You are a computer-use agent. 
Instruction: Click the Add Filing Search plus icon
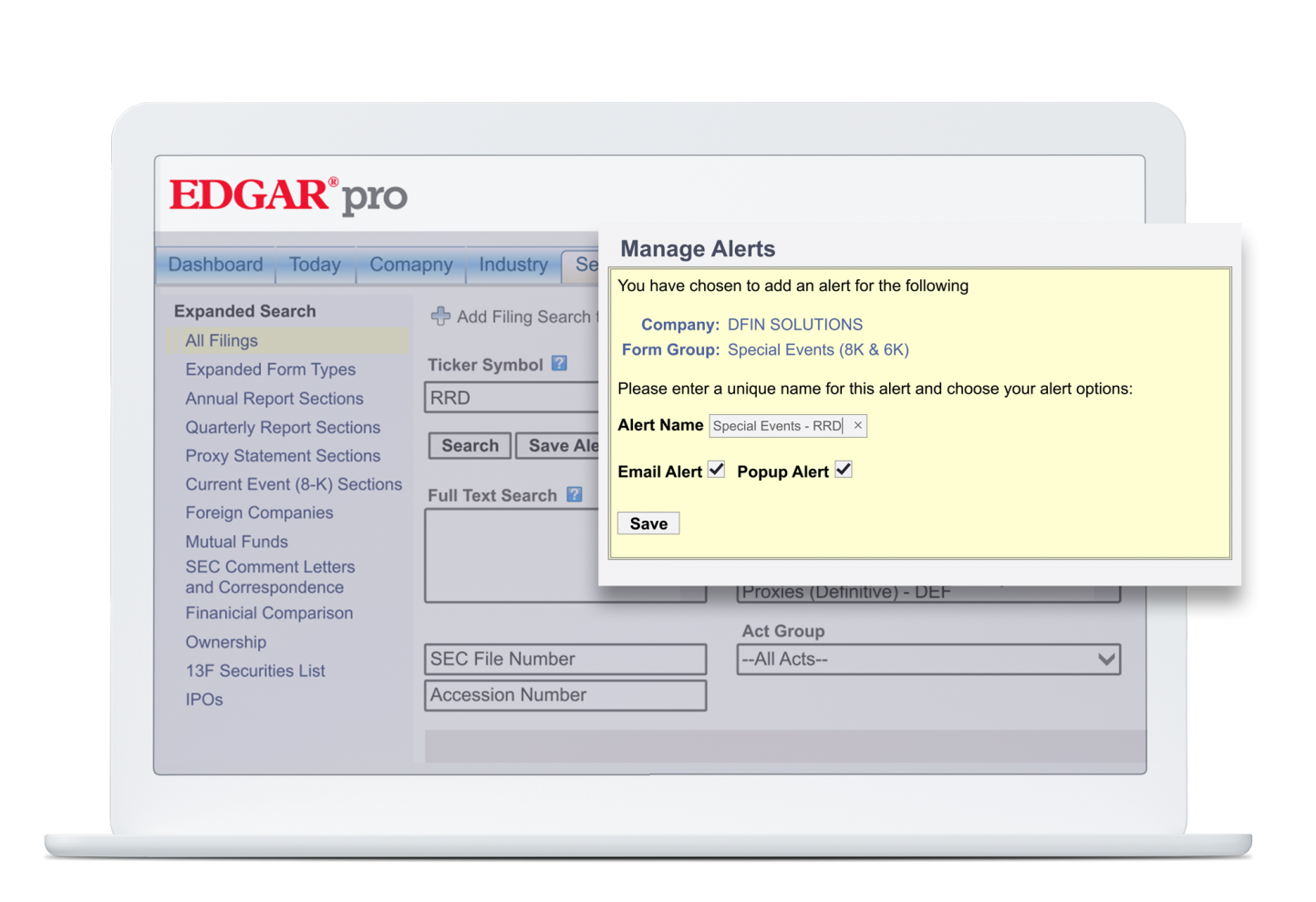tap(440, 316)
